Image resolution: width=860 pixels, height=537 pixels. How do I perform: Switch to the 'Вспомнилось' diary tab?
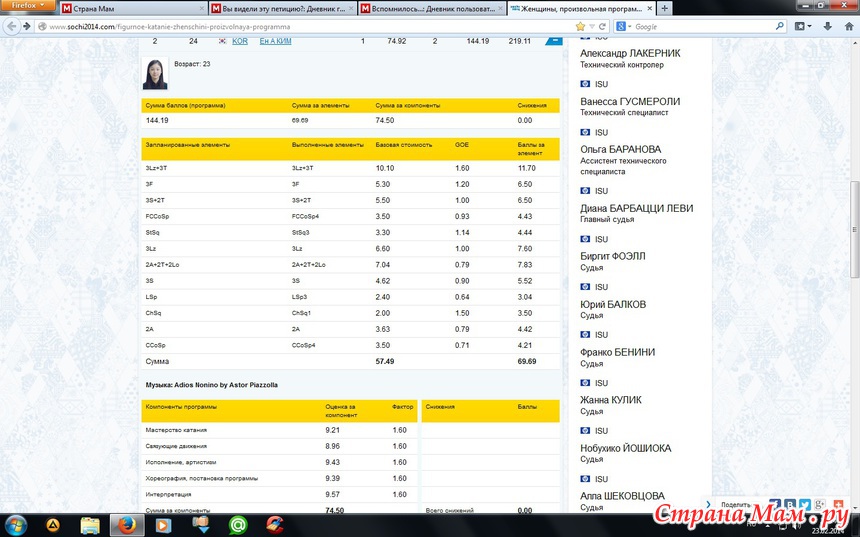[x=431, y=8]
